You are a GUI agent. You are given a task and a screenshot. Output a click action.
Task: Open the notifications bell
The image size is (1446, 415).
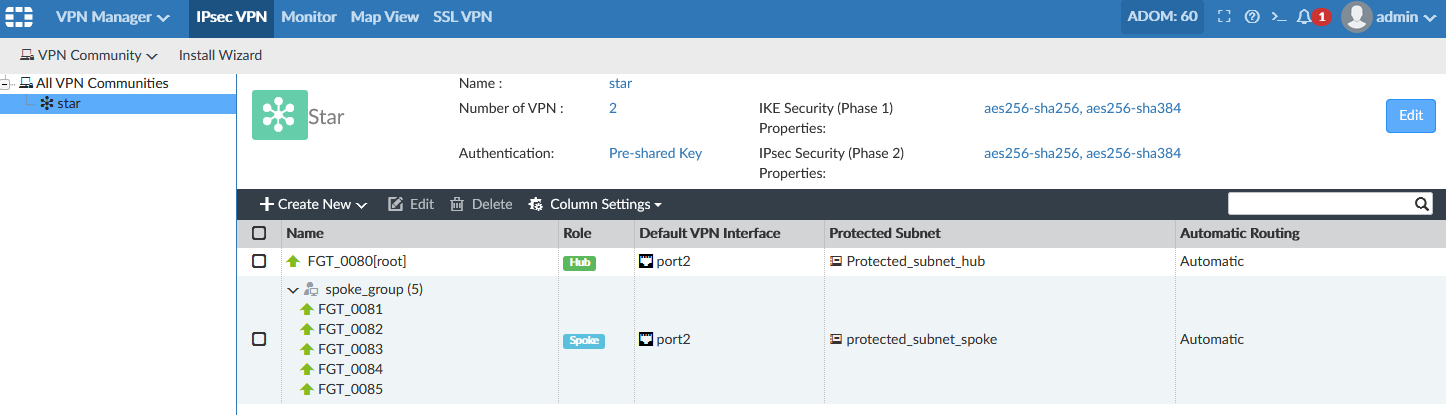(x=1304, y=17)
